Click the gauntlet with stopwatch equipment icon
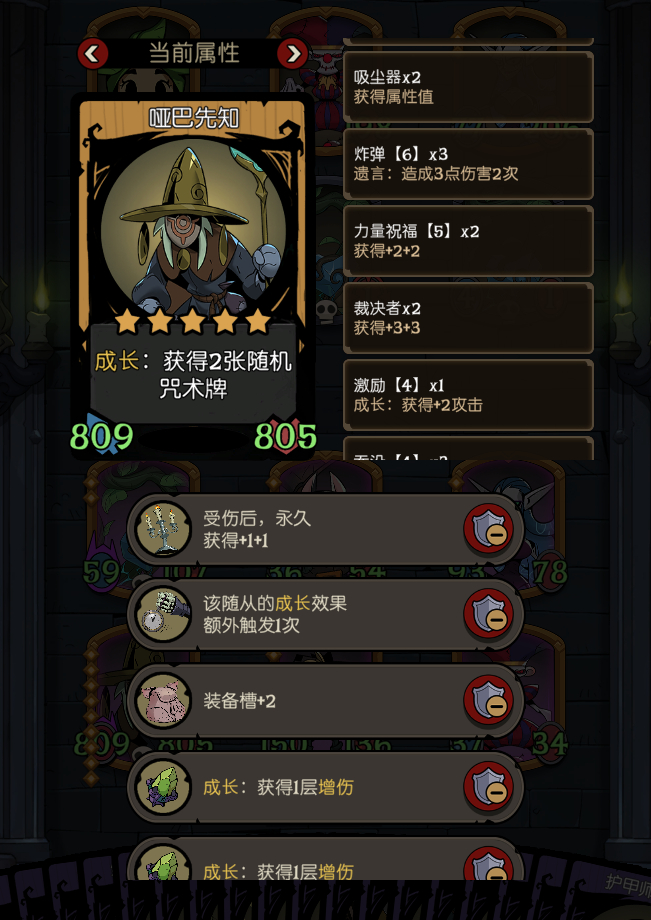The width and height of the screenshot is (651, 920). pos(164,614)
